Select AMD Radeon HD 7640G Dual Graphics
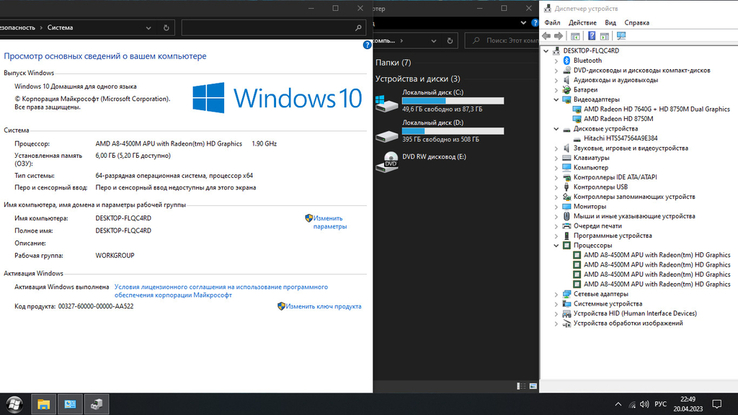 657,109
